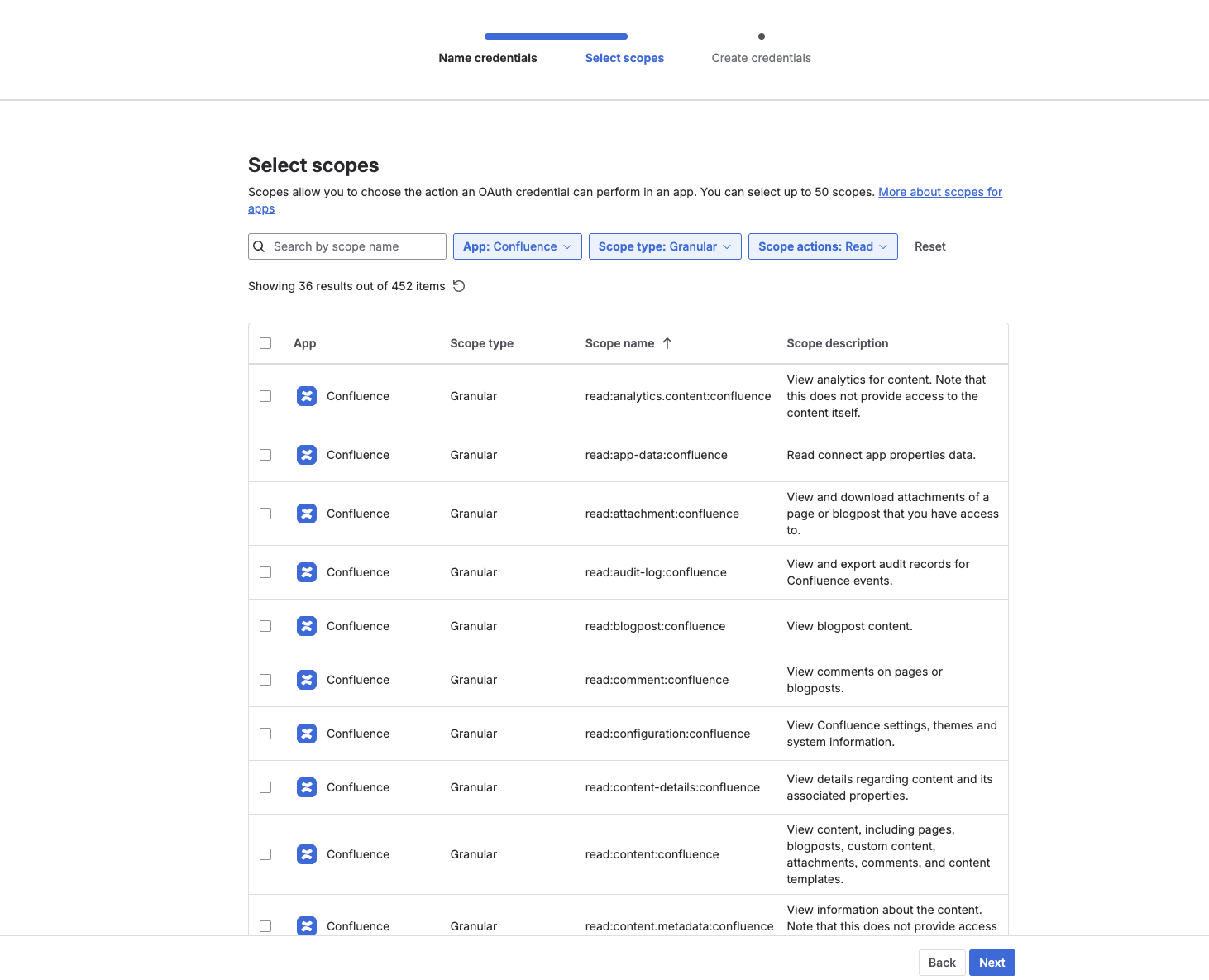The image size is (1209, 980).
Task: Check the read:content:confluence scope
Action: (265, 854)
